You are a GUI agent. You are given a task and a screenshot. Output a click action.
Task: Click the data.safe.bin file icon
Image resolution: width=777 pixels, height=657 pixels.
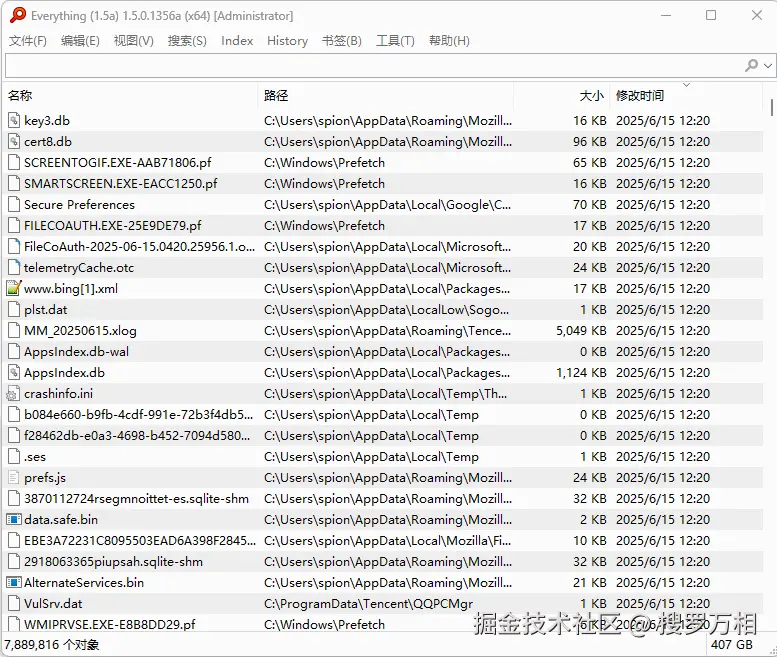(x=14, y=519)
